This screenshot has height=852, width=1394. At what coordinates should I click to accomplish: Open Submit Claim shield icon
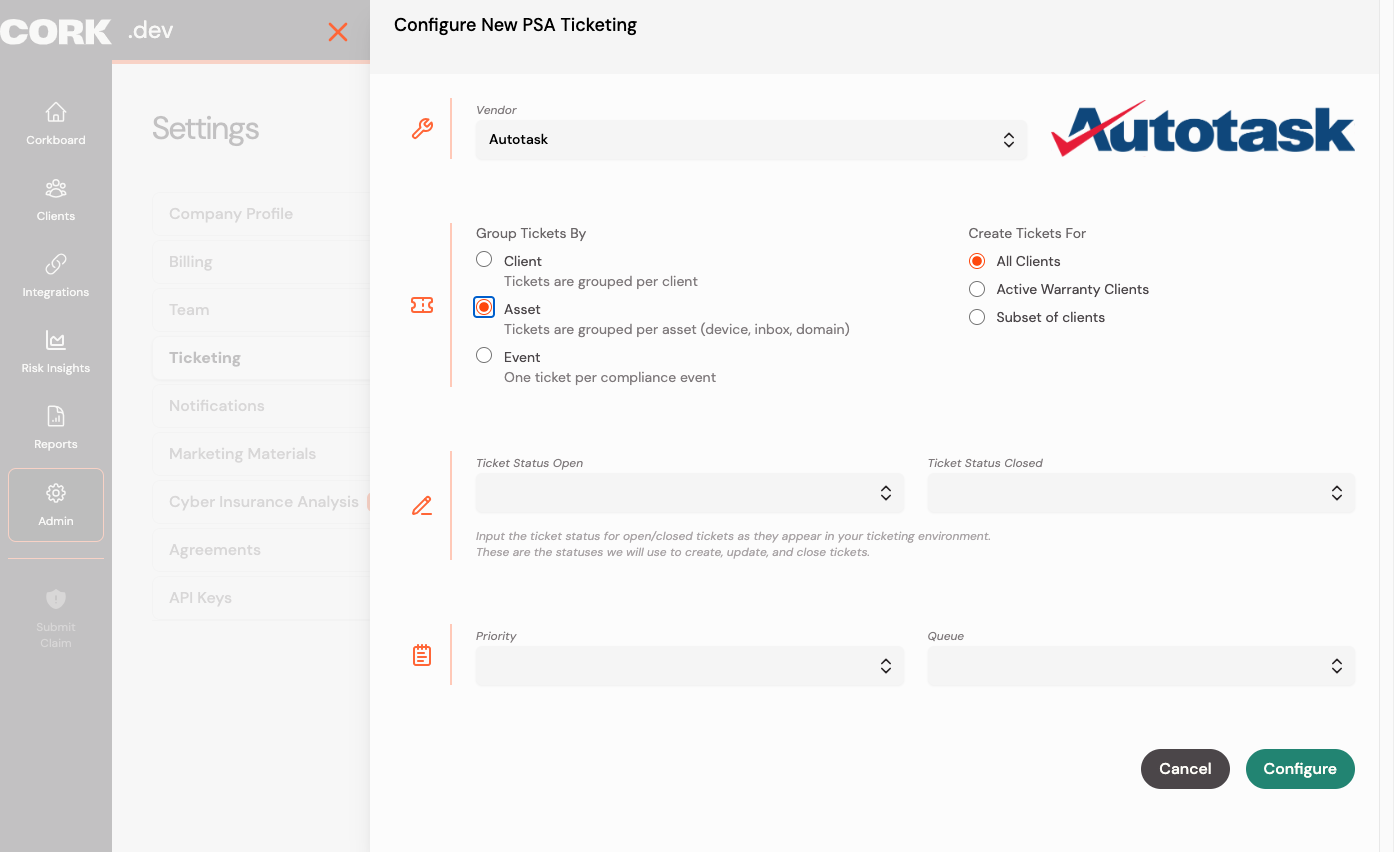point(56,599)
